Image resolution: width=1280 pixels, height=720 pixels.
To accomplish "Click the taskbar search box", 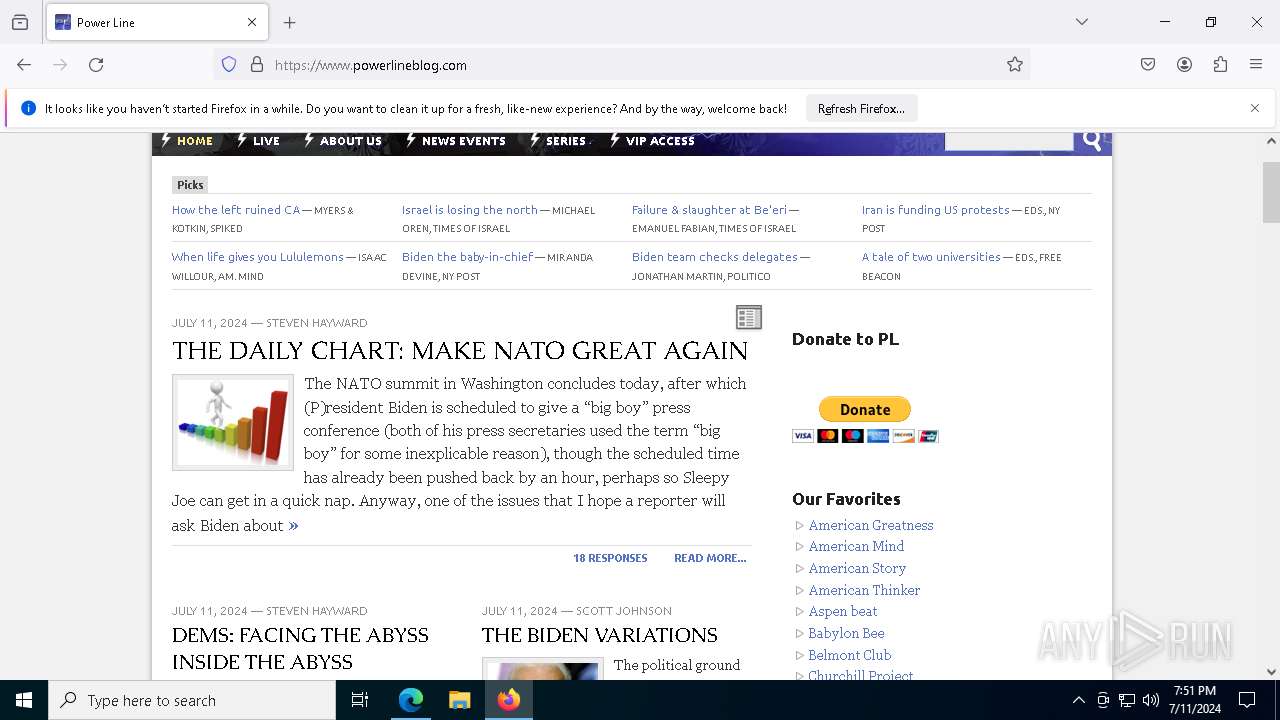I will coord(192,700).
